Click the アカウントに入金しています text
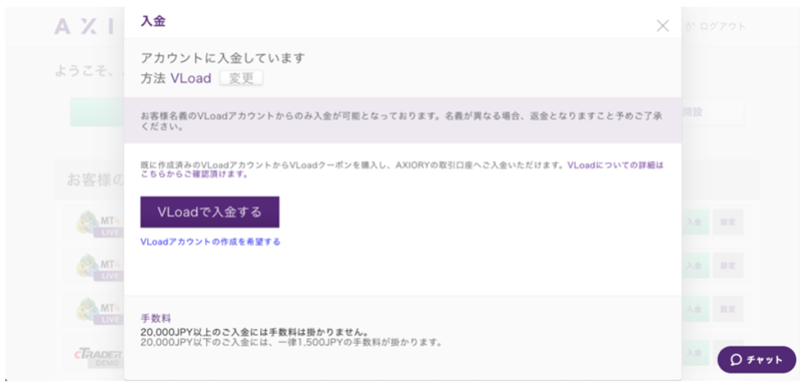This screenshot has width=800, height=391. (223, 58)
